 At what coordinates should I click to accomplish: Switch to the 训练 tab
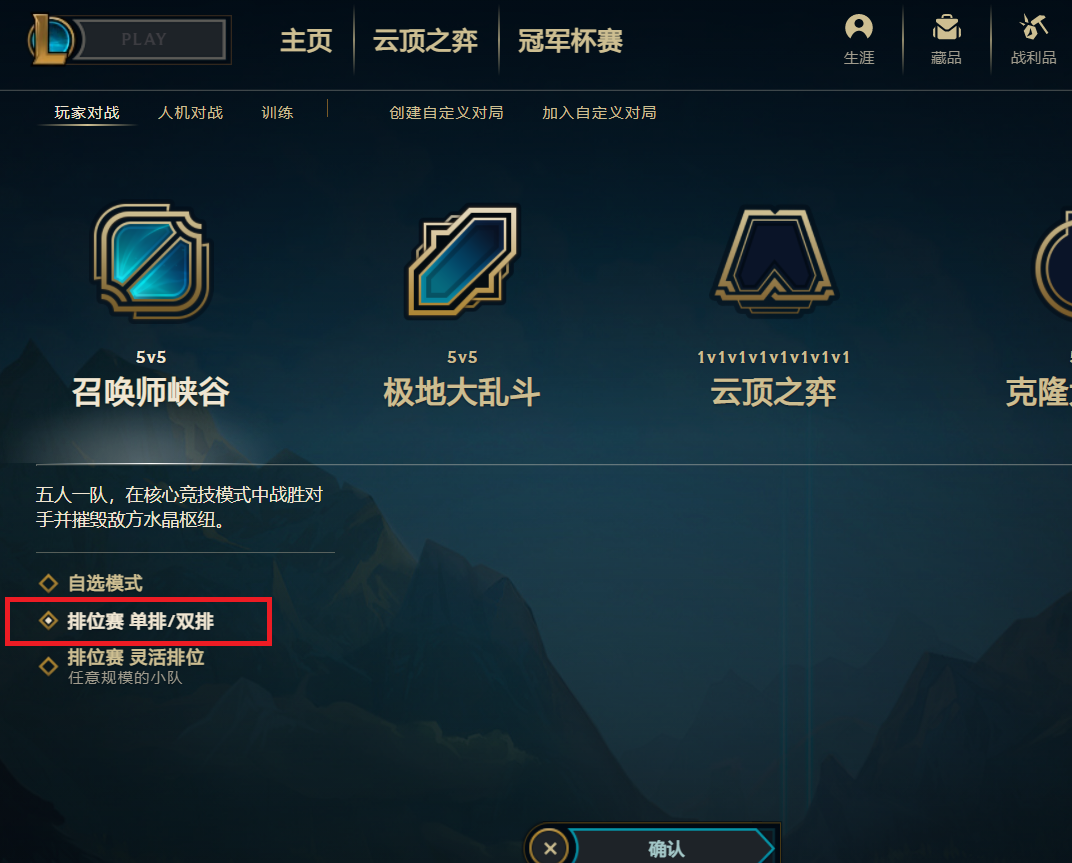coord(277,113)
